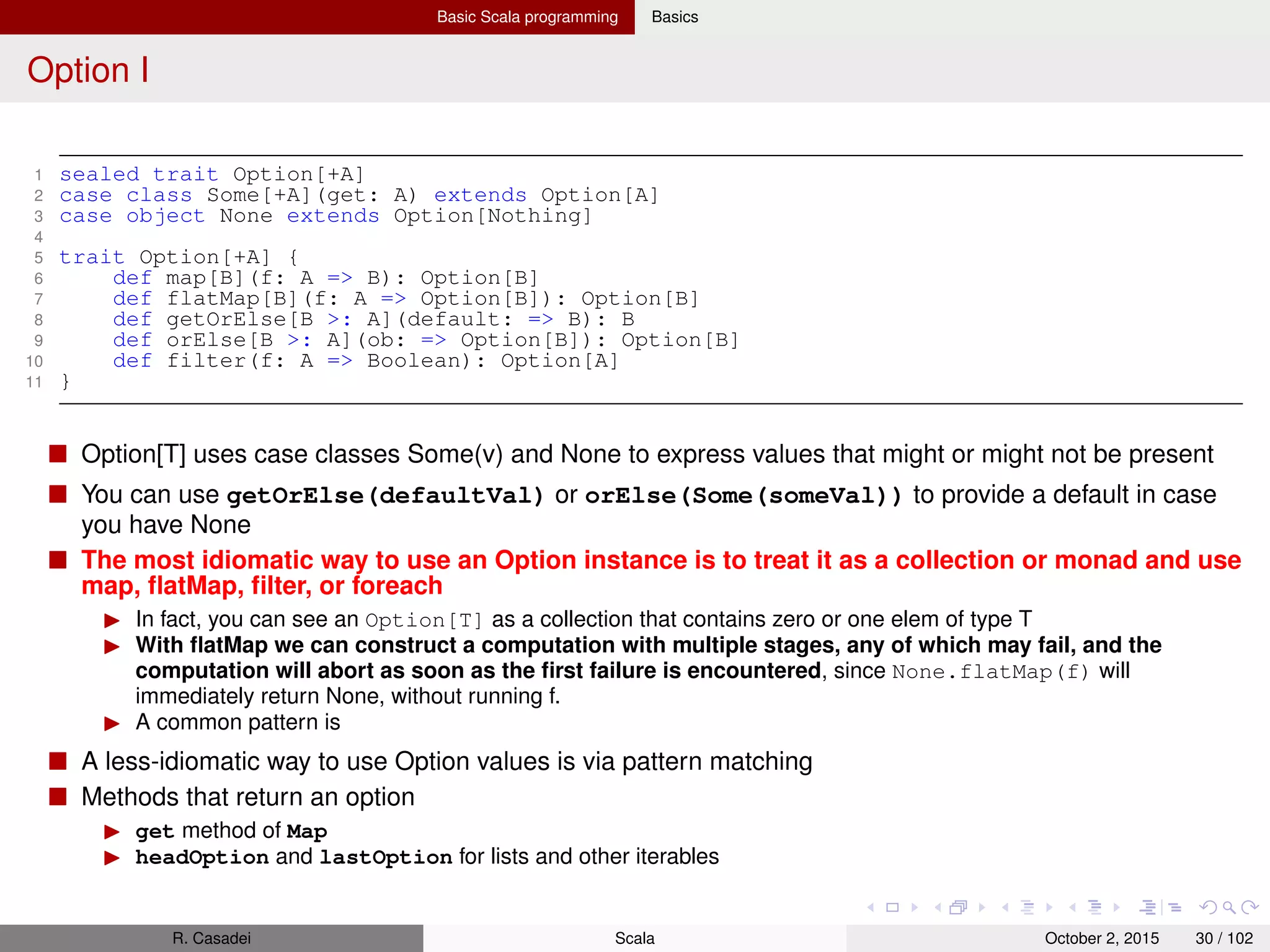This screenshot has height=952, width=1270.
Task: Click code line 'trait Option[+A] {'
Action: coord(179,257)
